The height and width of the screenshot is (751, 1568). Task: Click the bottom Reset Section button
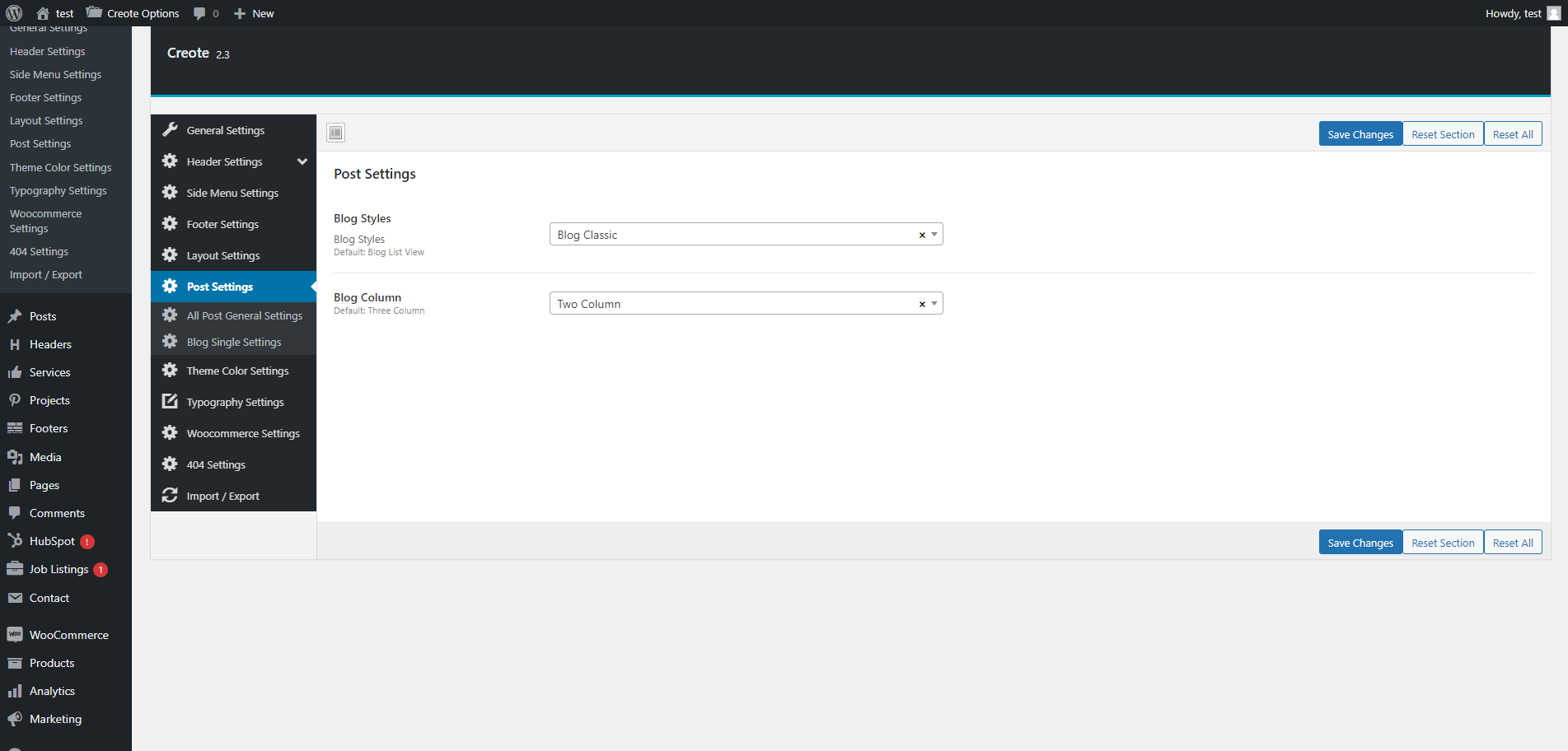click(x=1442, y=543)
